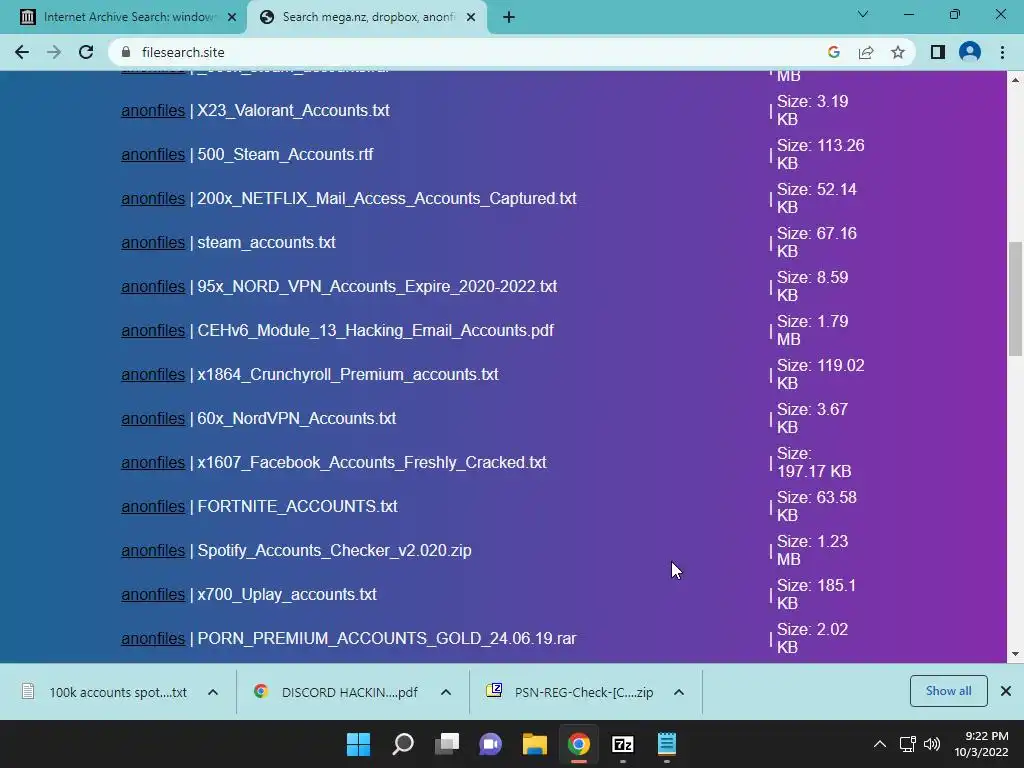Viewport: 1024px width, 768px height.
Task: Click the site lock icon in address bar
Action: click(127, 52)
